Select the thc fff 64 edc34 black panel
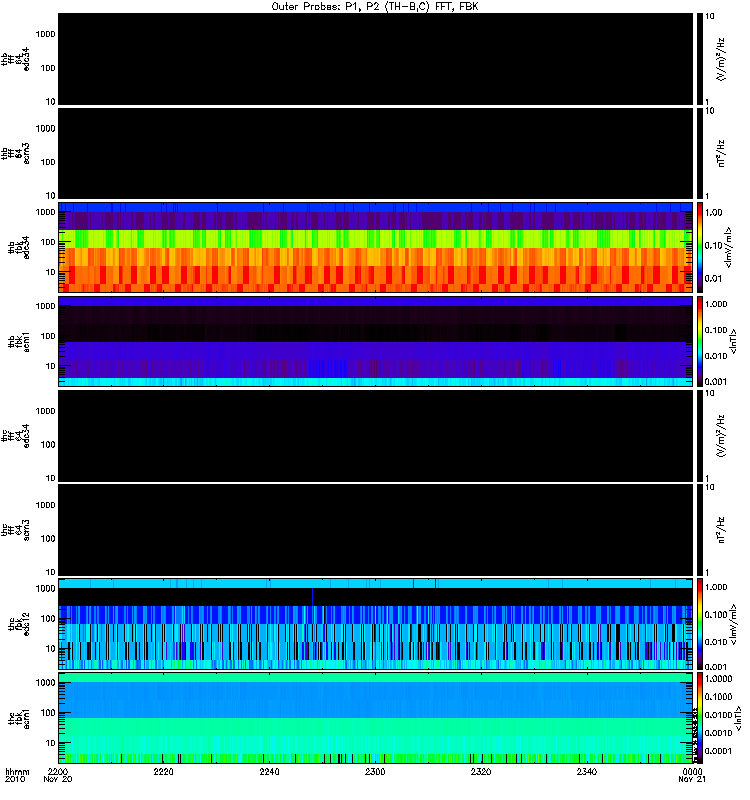This screenshot has height=800, width=750. (375, 436)
